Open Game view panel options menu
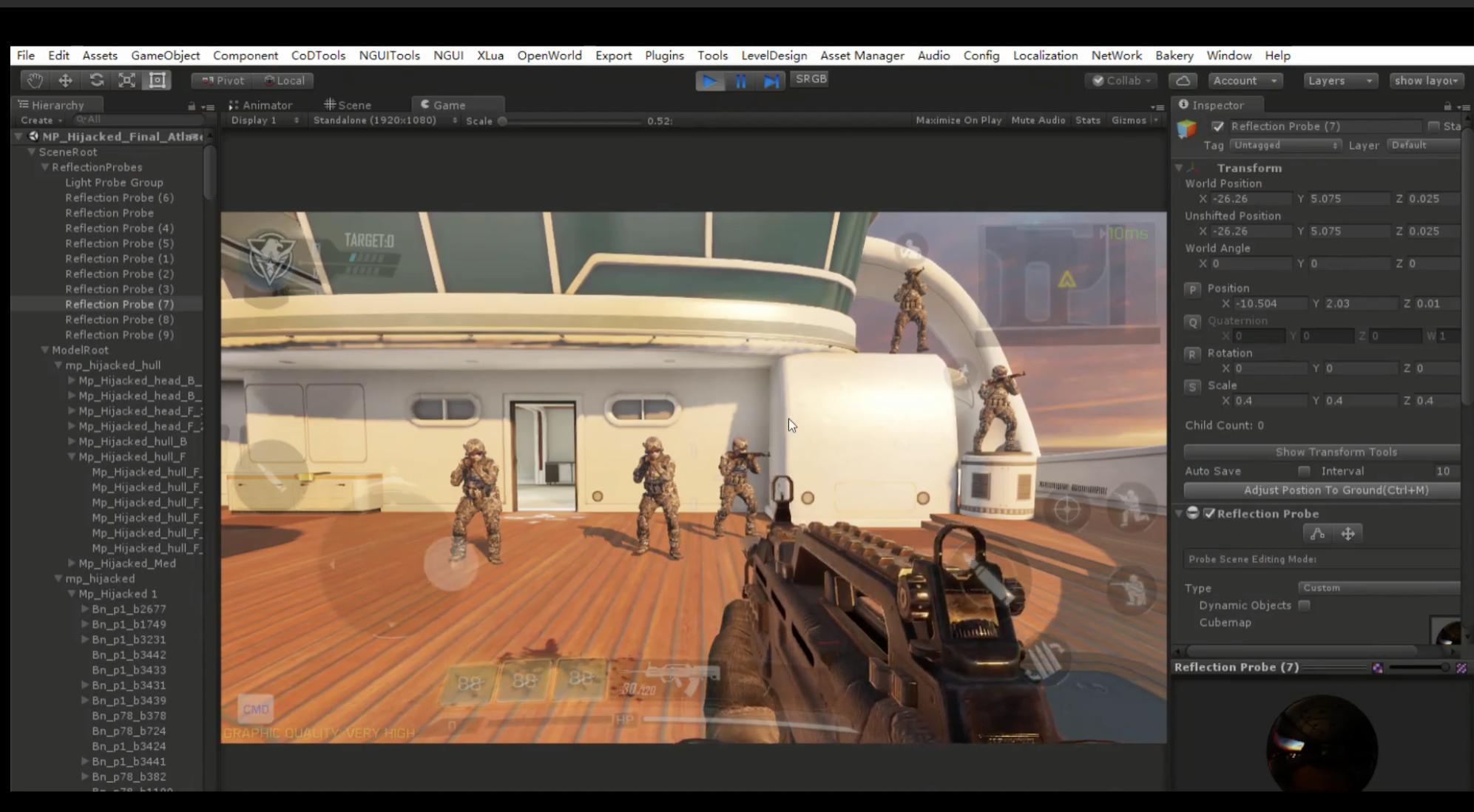1474x812 pixels. (x=1157, y=107)
